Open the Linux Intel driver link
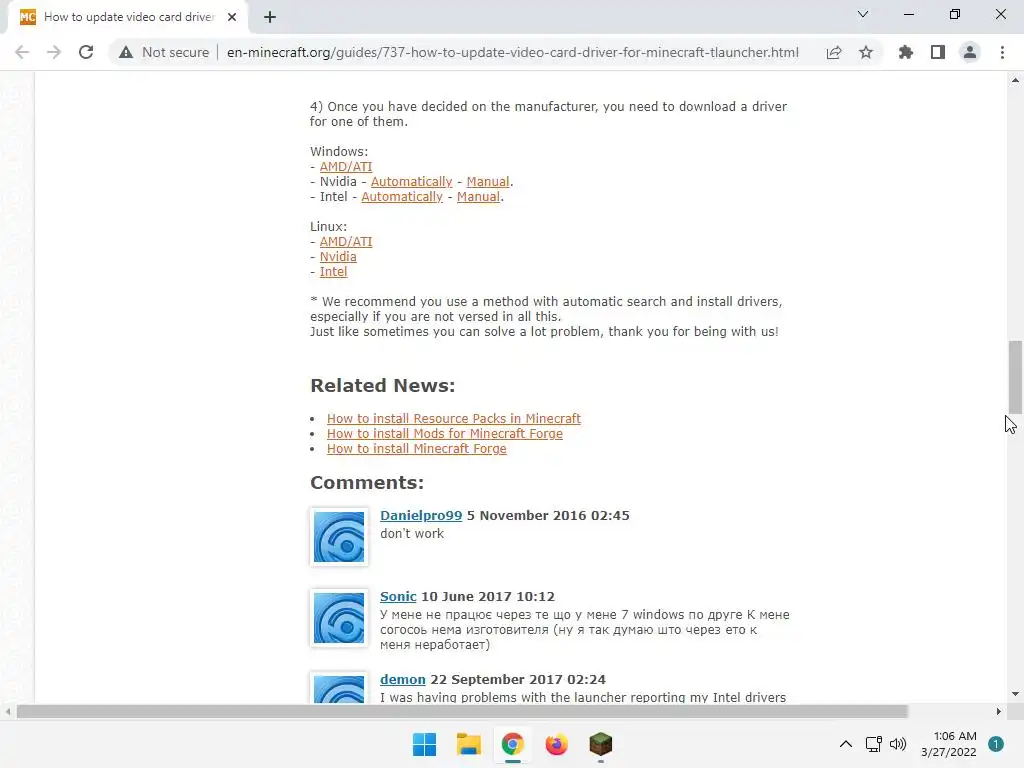This screenshot has width=1024, height=768. click(x=333, y=272)
